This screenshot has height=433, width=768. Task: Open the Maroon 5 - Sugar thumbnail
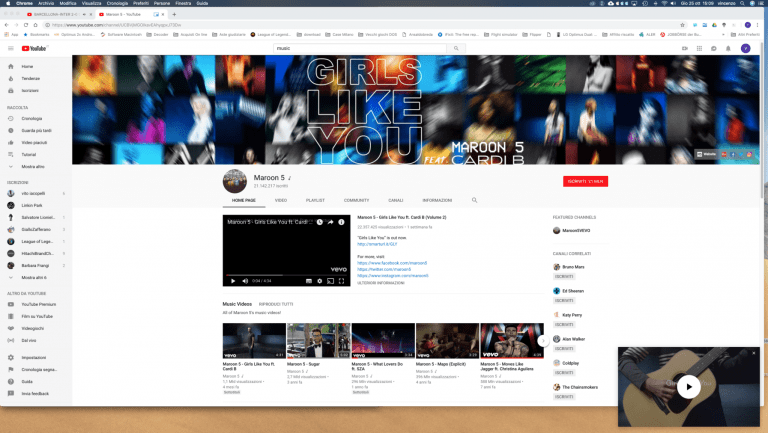point(318,341)
